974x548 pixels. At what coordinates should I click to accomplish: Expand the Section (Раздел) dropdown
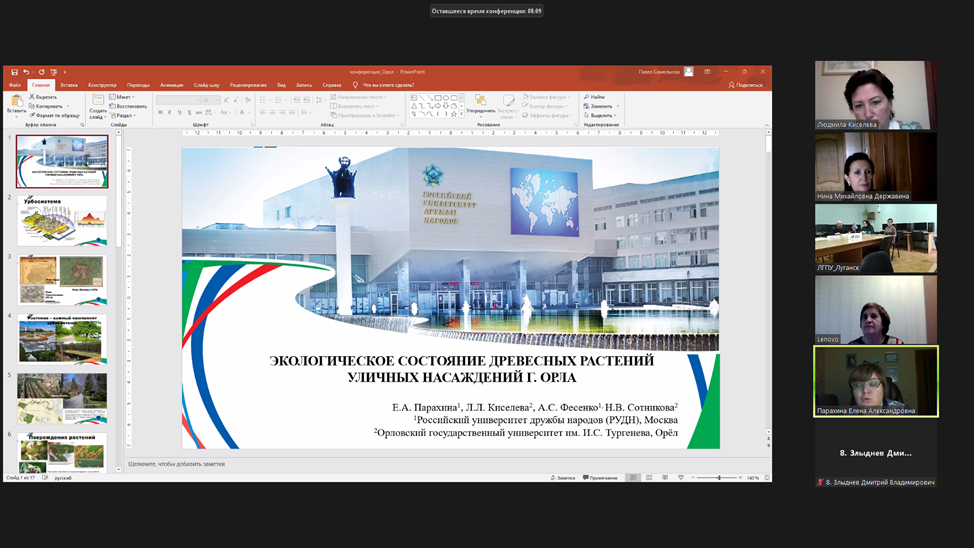124,115
